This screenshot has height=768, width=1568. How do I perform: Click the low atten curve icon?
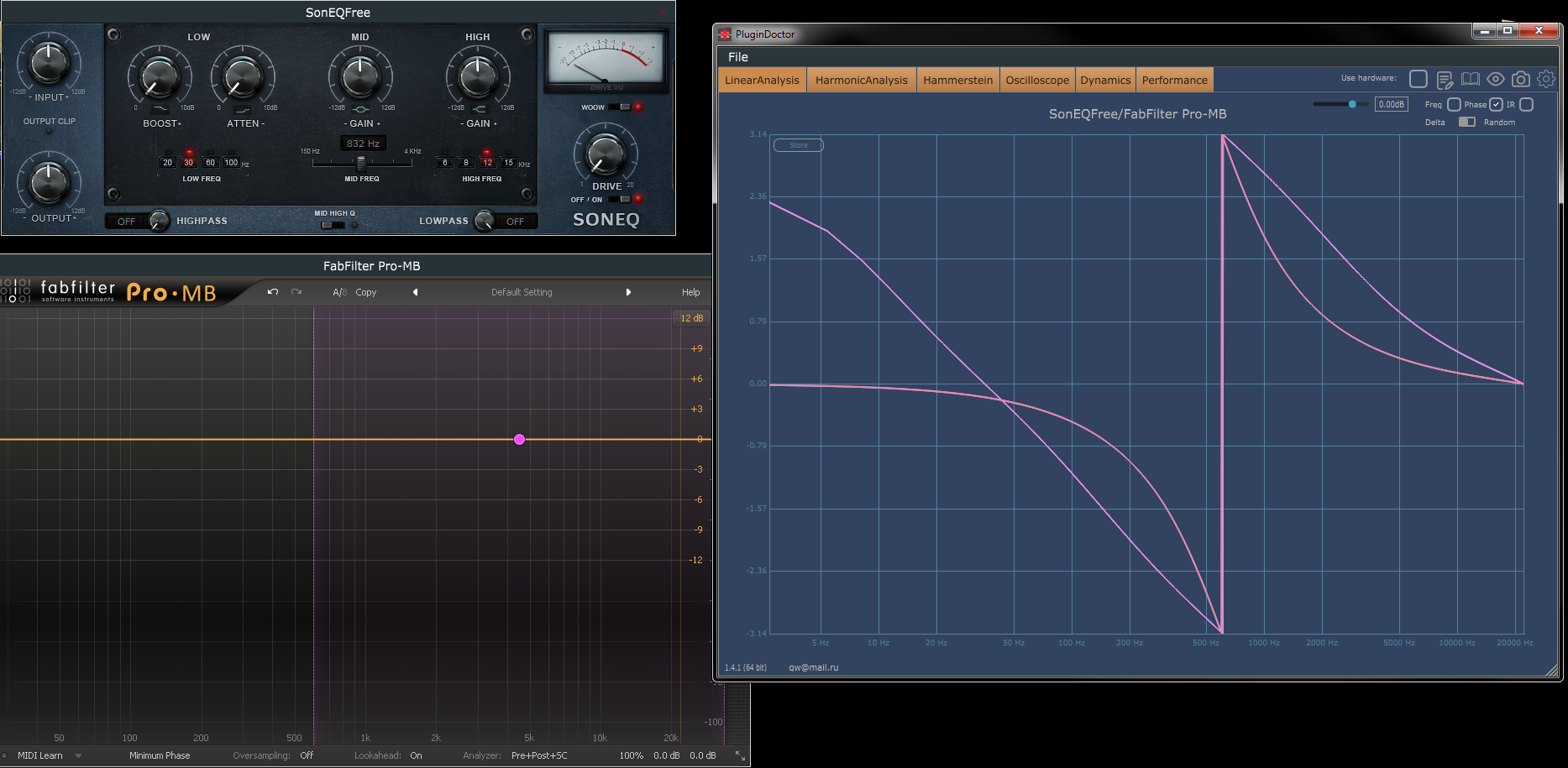pos(243,109)
